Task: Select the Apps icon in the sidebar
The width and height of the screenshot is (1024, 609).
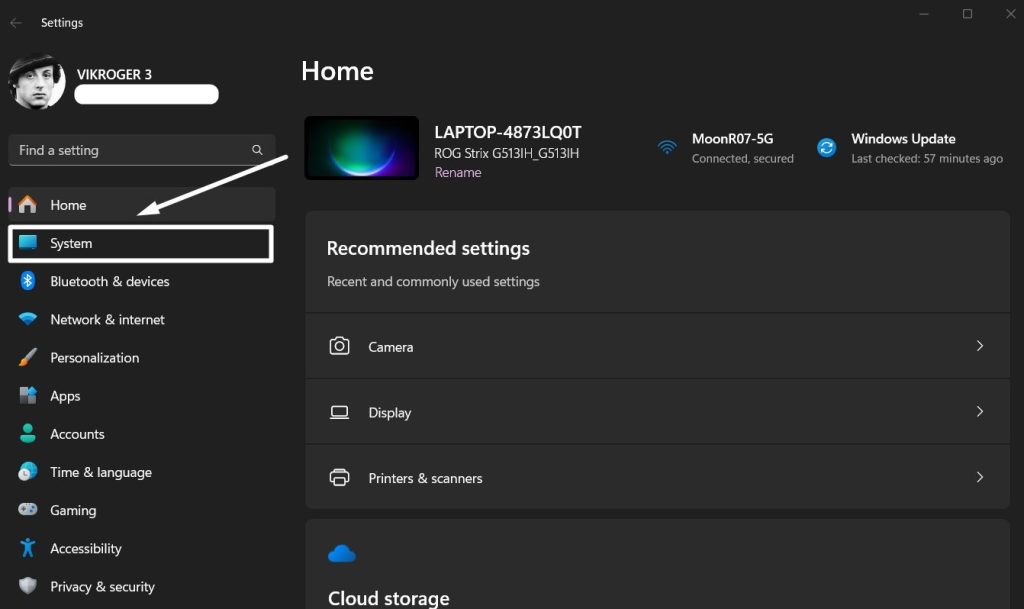Action: [28, 395]
